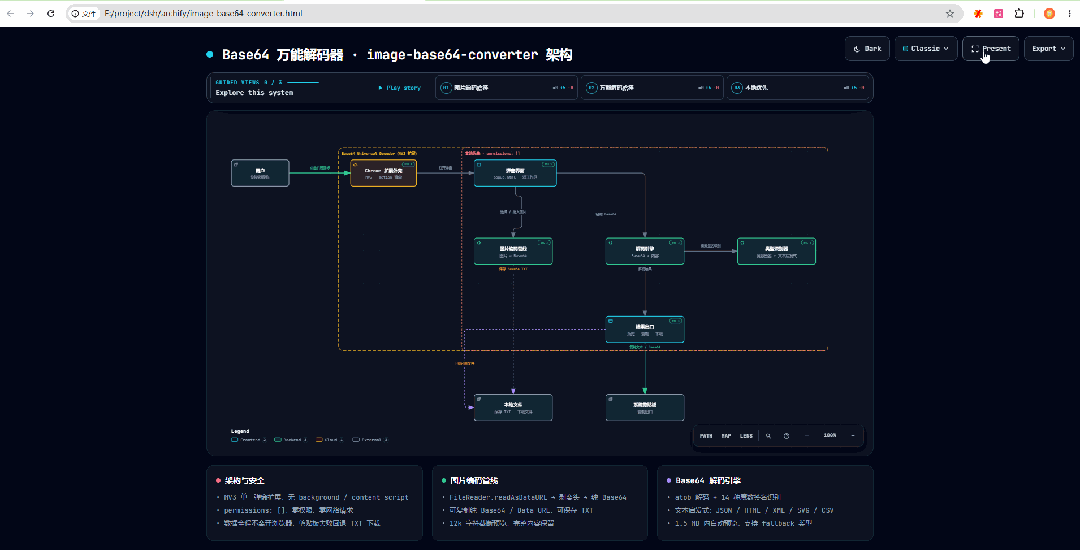Open the Export dropdown menu

[x=1048, y=49]
